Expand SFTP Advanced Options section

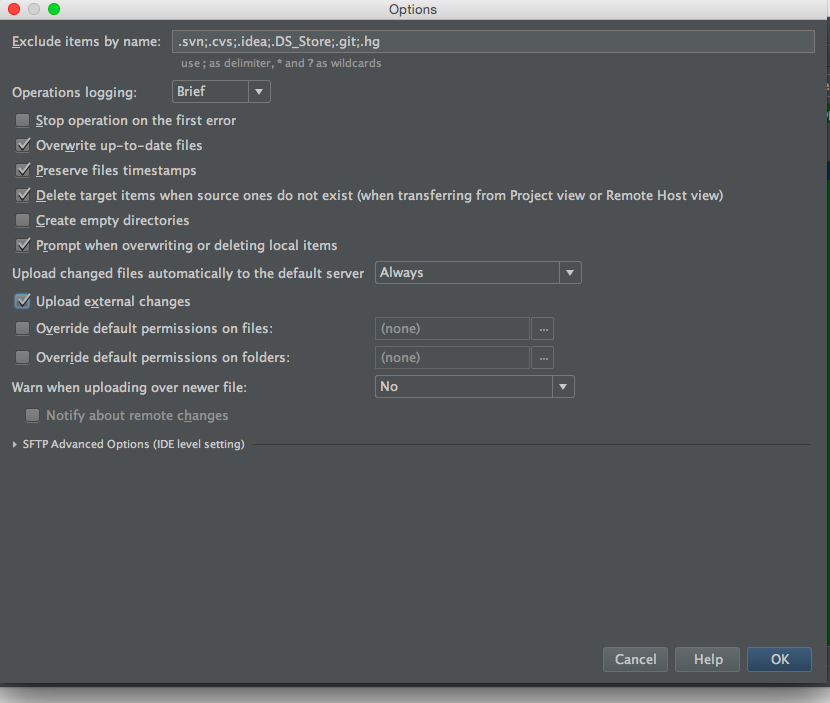(15, 444)
